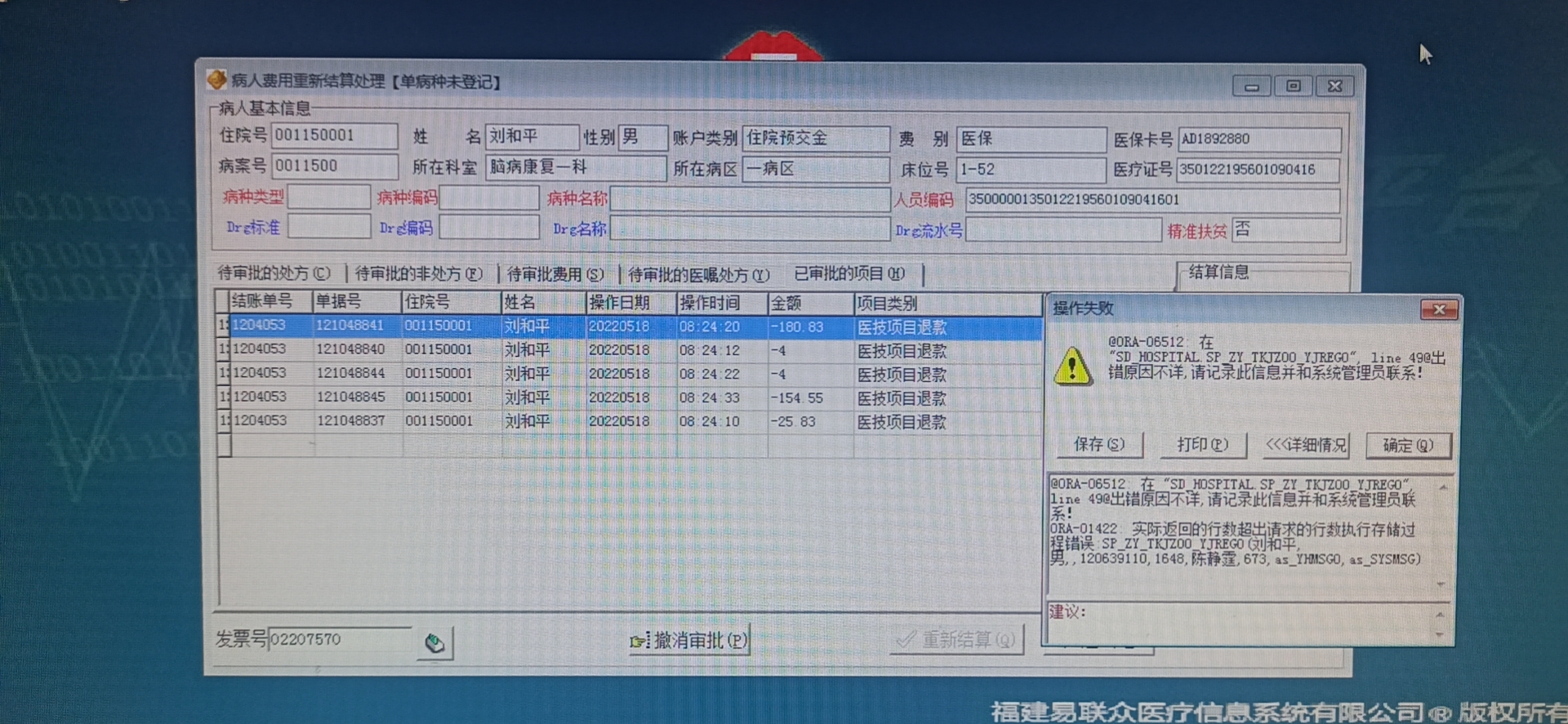Click the 所在科室 field

click(x=576, y=167)
